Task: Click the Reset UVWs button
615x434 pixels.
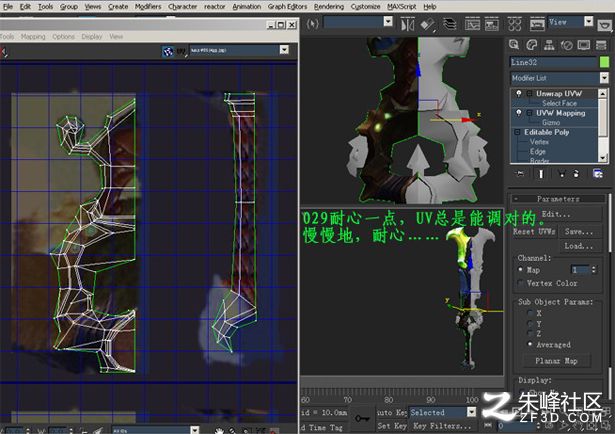Action: click(534, 232)
